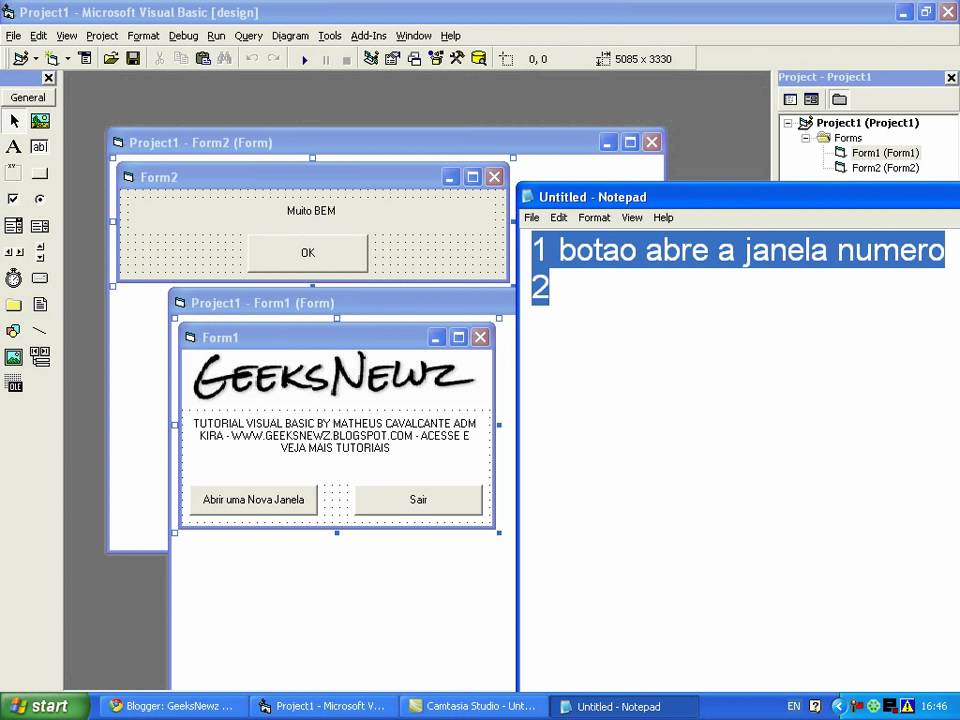
Task: Select the Label control tool
Action: pos(13,147)
